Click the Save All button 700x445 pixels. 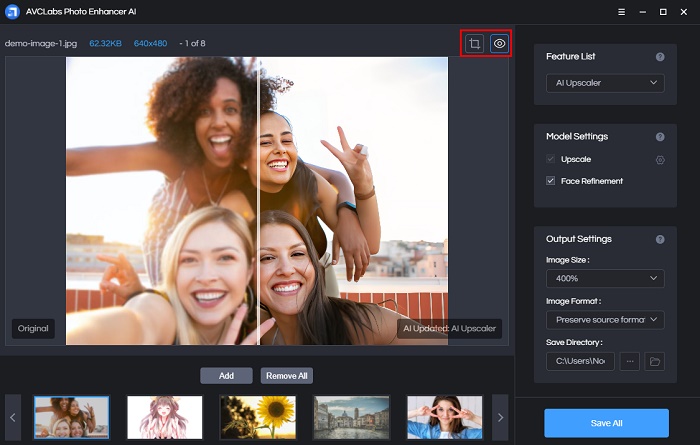coord(606,423)
